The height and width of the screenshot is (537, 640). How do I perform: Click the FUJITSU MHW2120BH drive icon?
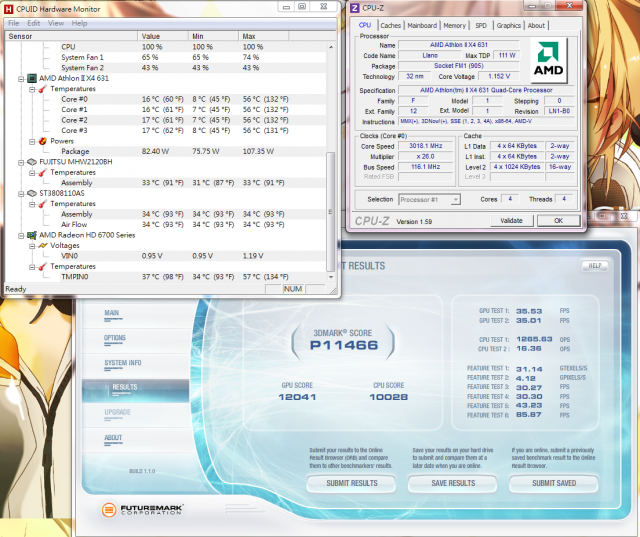(x=32, y=162)
